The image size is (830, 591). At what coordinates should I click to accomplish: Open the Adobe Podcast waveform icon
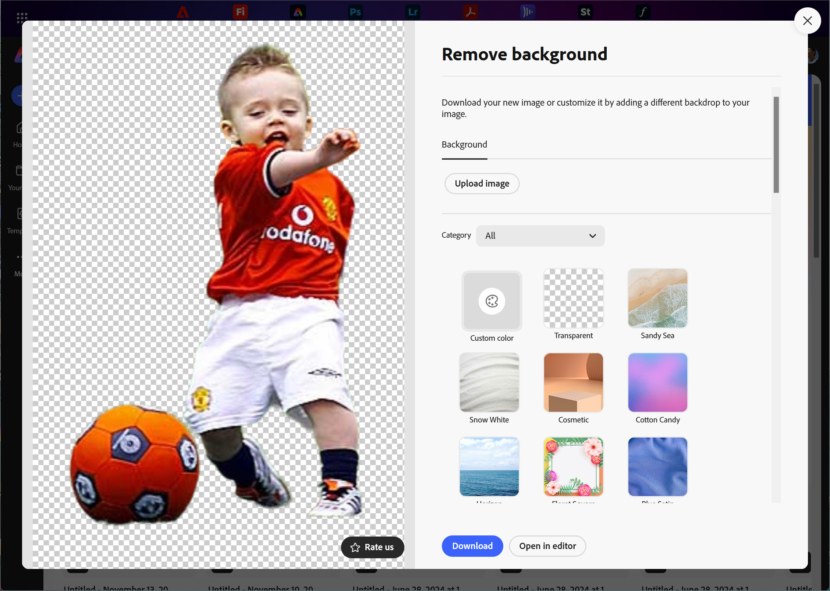tap(528, 12)
